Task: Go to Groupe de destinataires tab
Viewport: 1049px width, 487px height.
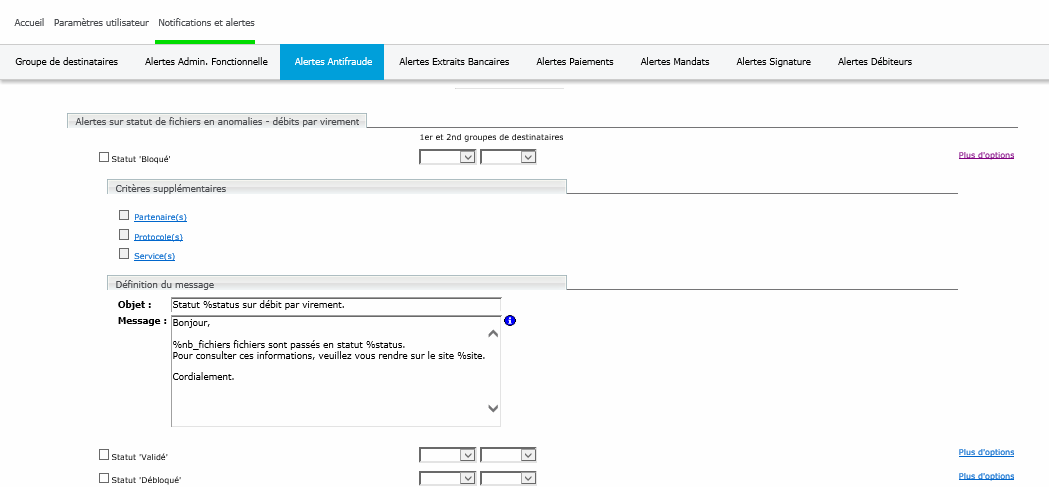Action: [x=67, y=62]
